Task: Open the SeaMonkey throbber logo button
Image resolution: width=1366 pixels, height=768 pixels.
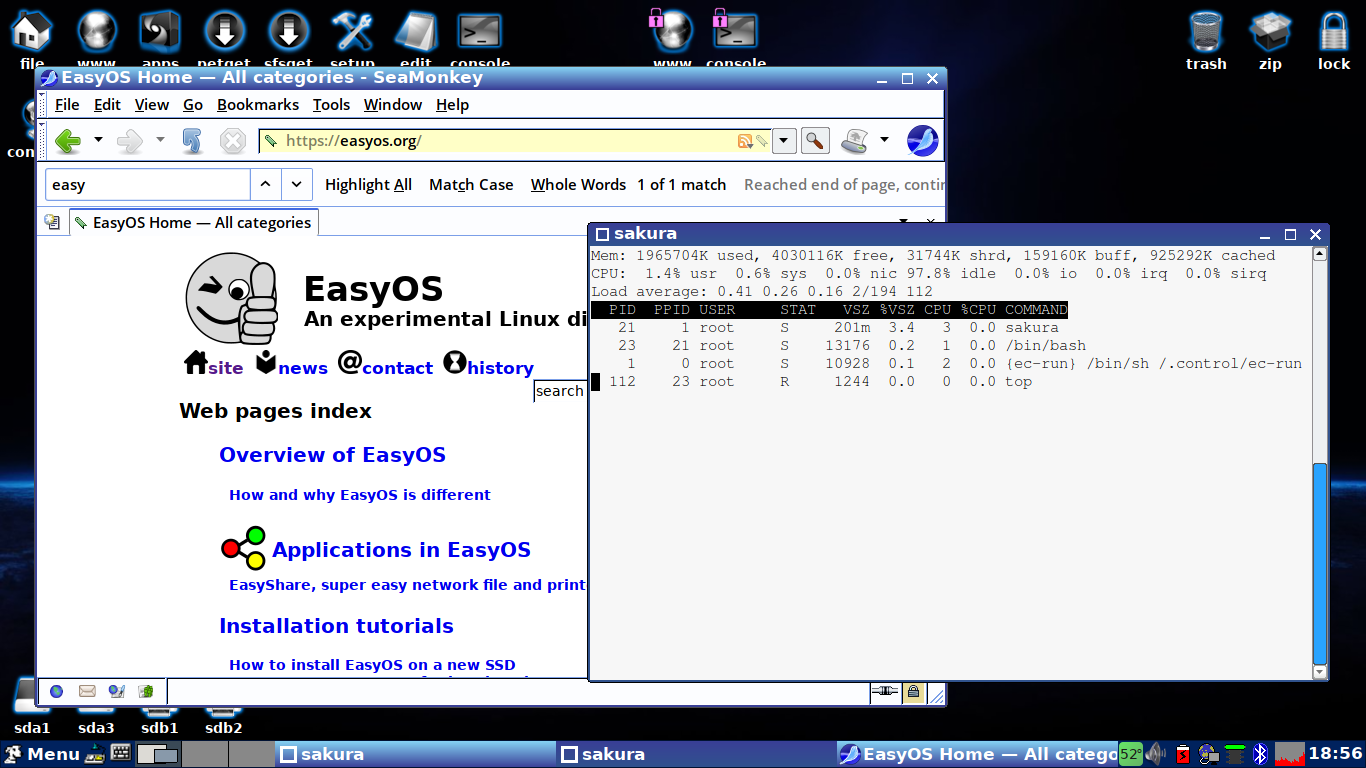Action: pos(922,141)
